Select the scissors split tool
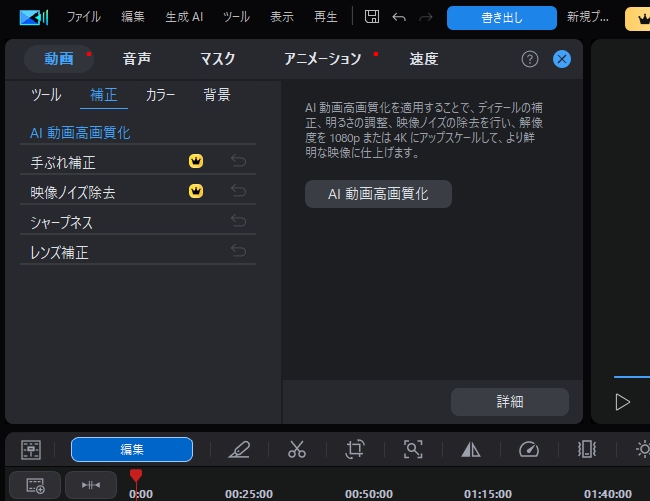Screen dimensions: 650x501 [297, 449]
